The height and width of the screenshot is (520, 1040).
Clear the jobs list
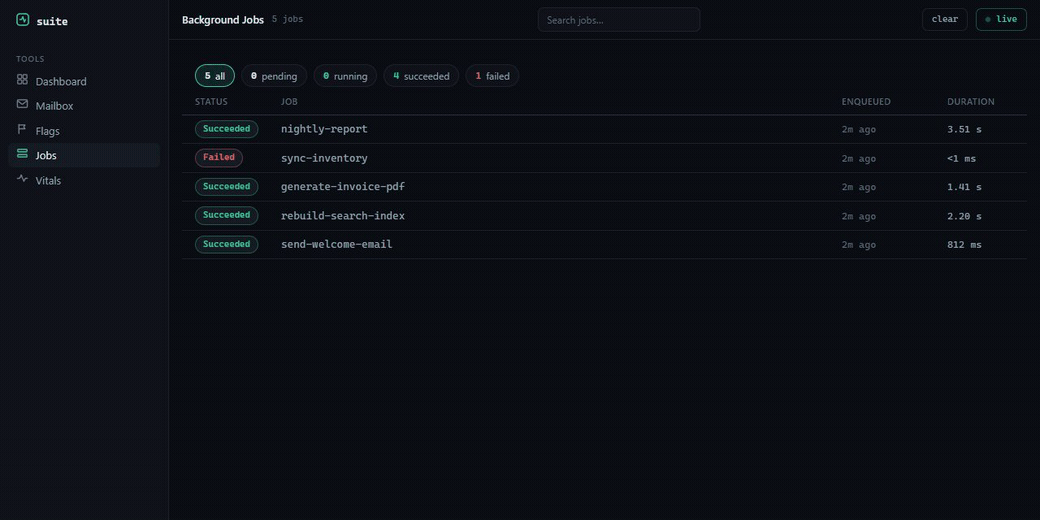click(x=944, y=19)
